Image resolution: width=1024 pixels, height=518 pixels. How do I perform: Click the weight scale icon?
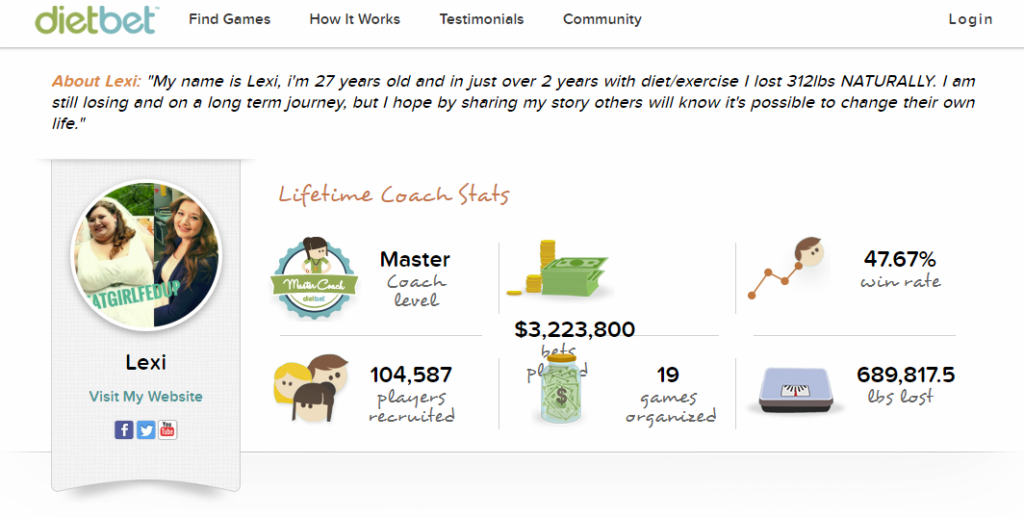pyautogui.click(x=796, y=389)
